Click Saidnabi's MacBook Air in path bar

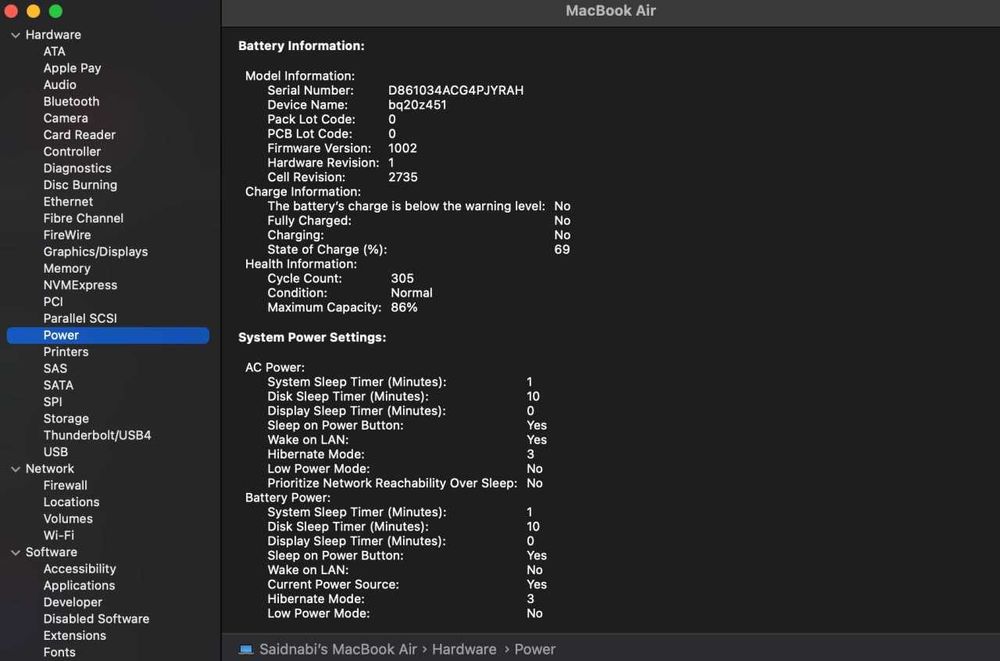(338, 649)
